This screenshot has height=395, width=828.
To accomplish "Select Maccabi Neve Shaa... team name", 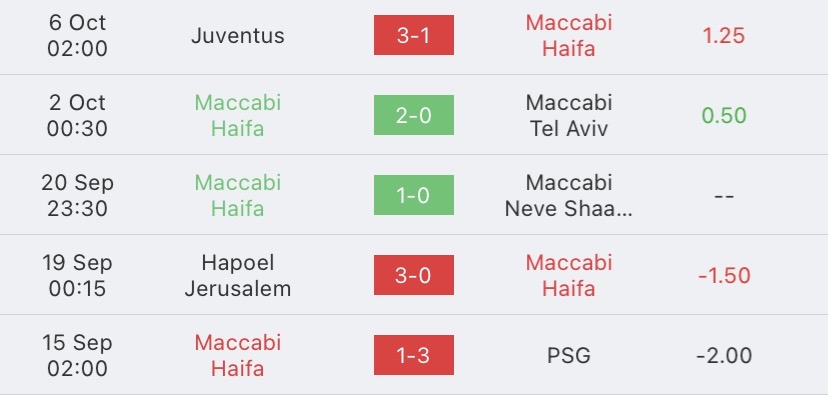I will tap(569, 195).
